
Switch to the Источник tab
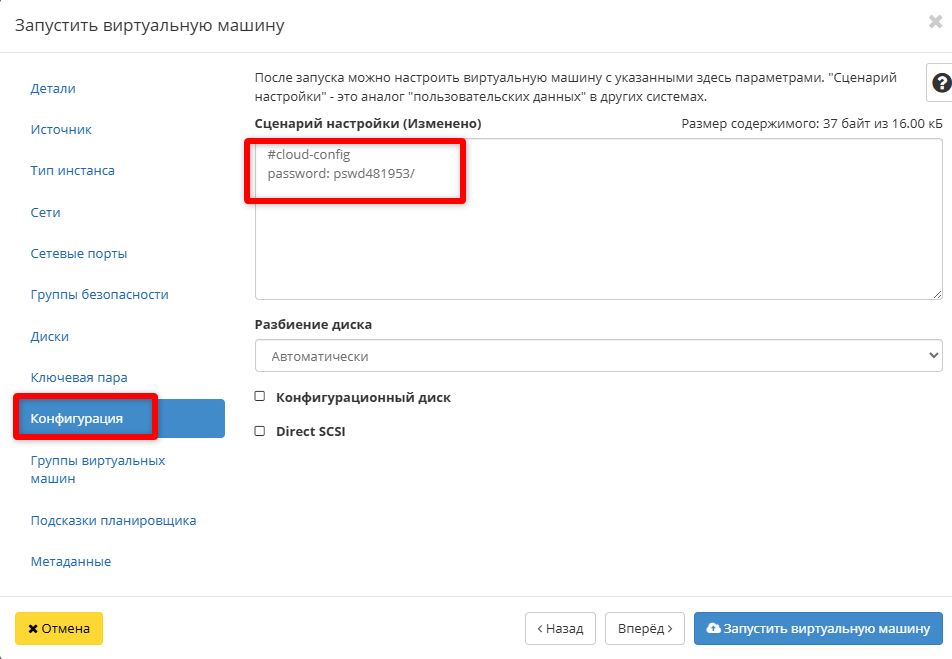click(61, 129)
